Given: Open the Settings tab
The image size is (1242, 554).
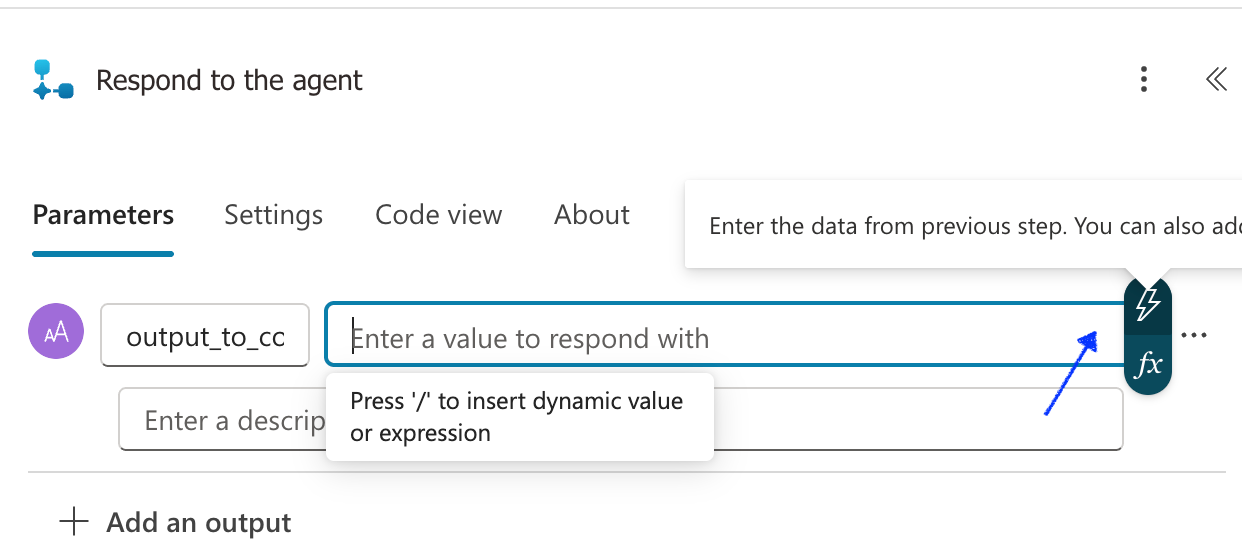Looking at the screenshot, I should [273, 215].
